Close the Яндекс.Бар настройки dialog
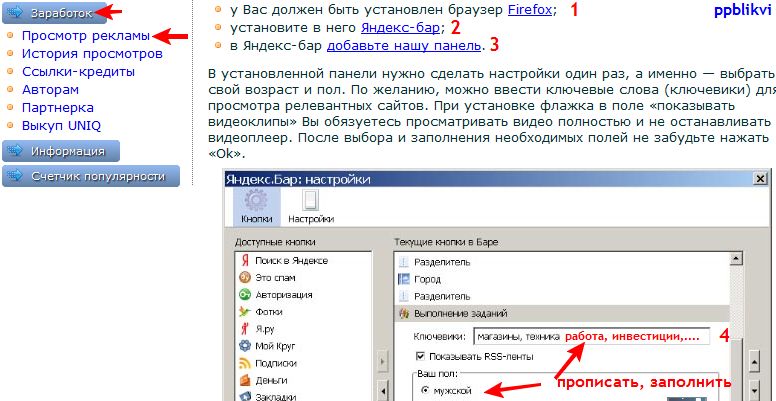This screenshot has height=401, width=776. tap(760, 179)
